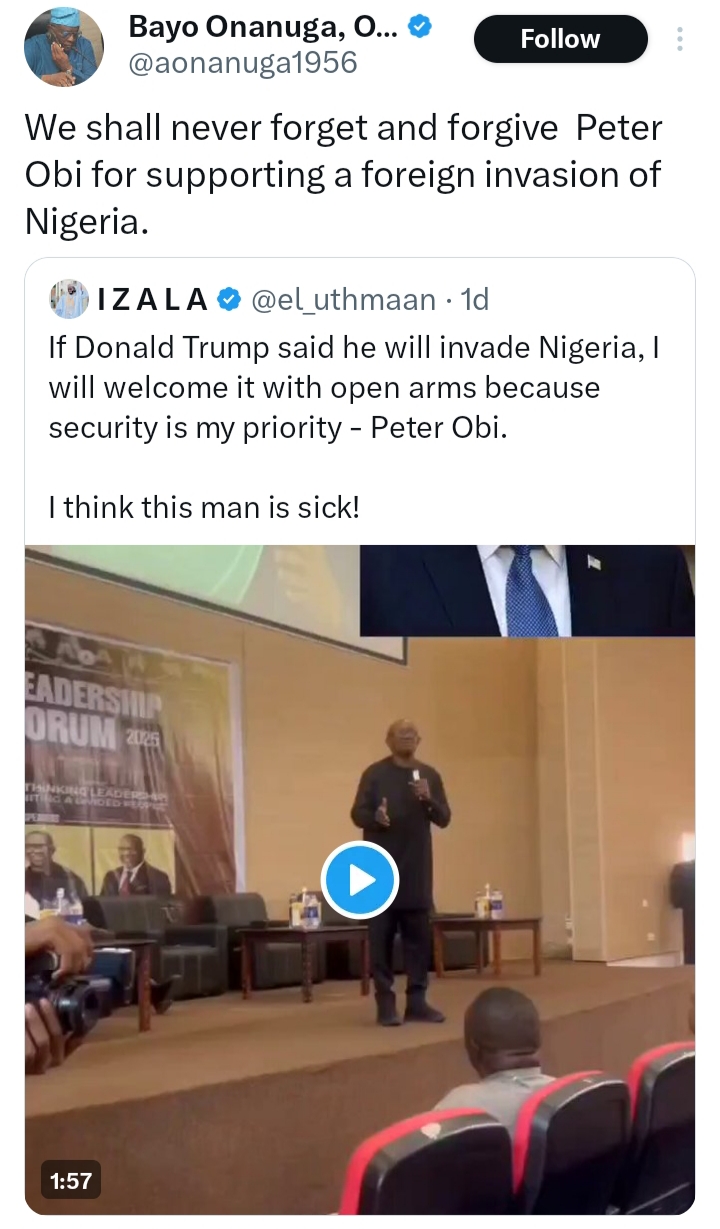Open the @el_uthmaan handle
This screenshot has width=720, height=1229.
pyautogui.click(x=342, y=299)
